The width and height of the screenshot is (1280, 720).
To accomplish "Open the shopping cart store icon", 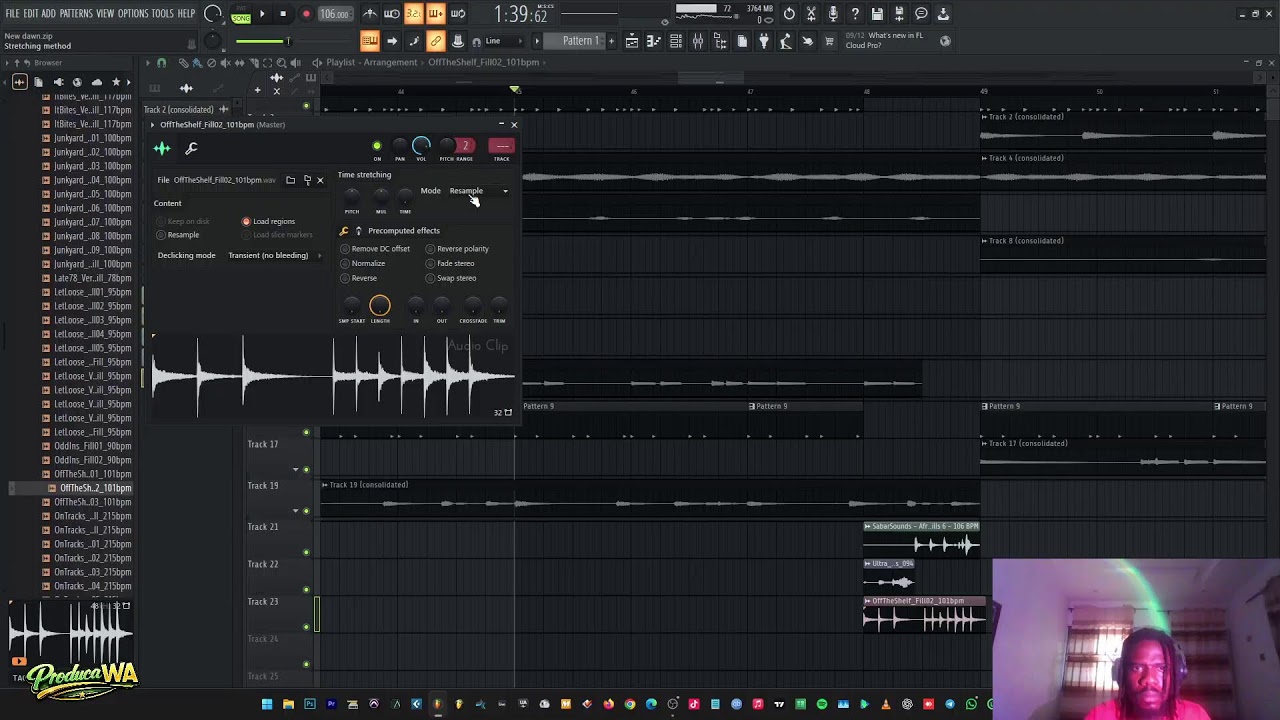I will pyautogui.click(x=829, y=41).
